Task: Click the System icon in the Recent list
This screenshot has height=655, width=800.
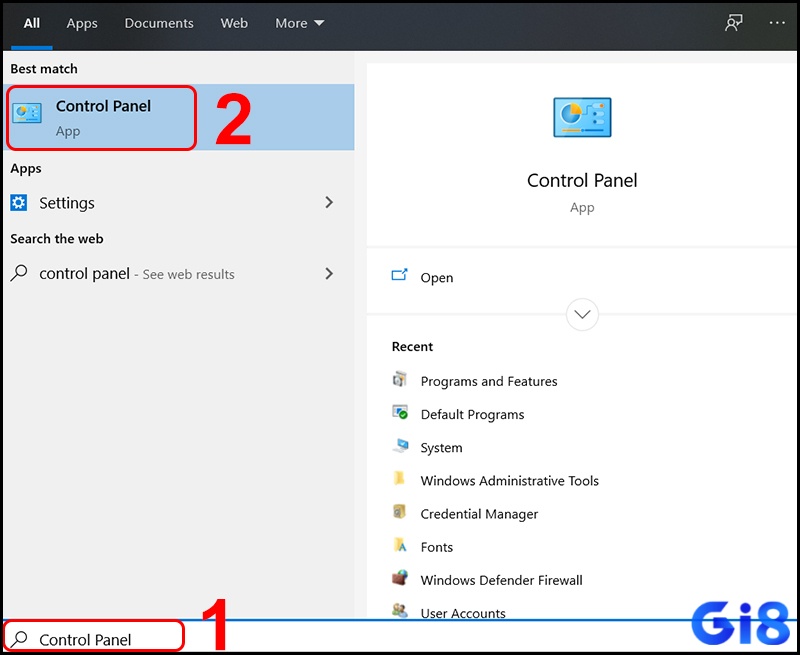Action: point(401,446)
